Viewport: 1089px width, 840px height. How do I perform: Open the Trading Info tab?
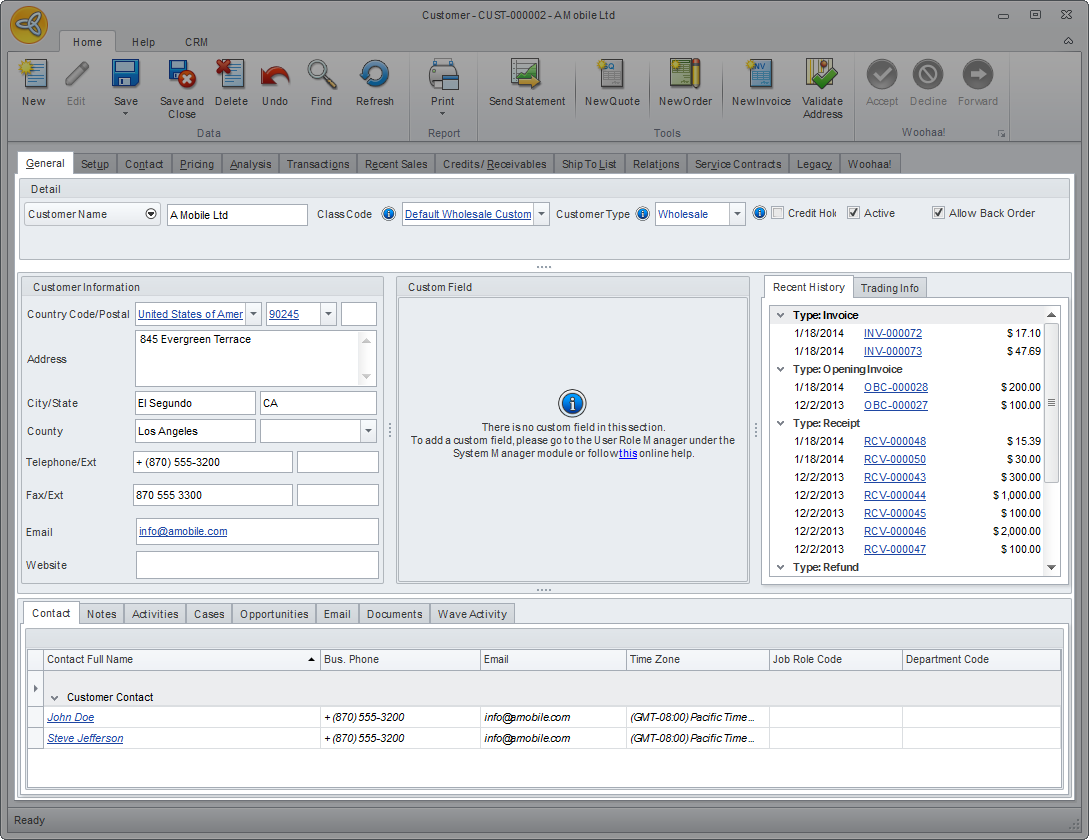click(889, 288)
